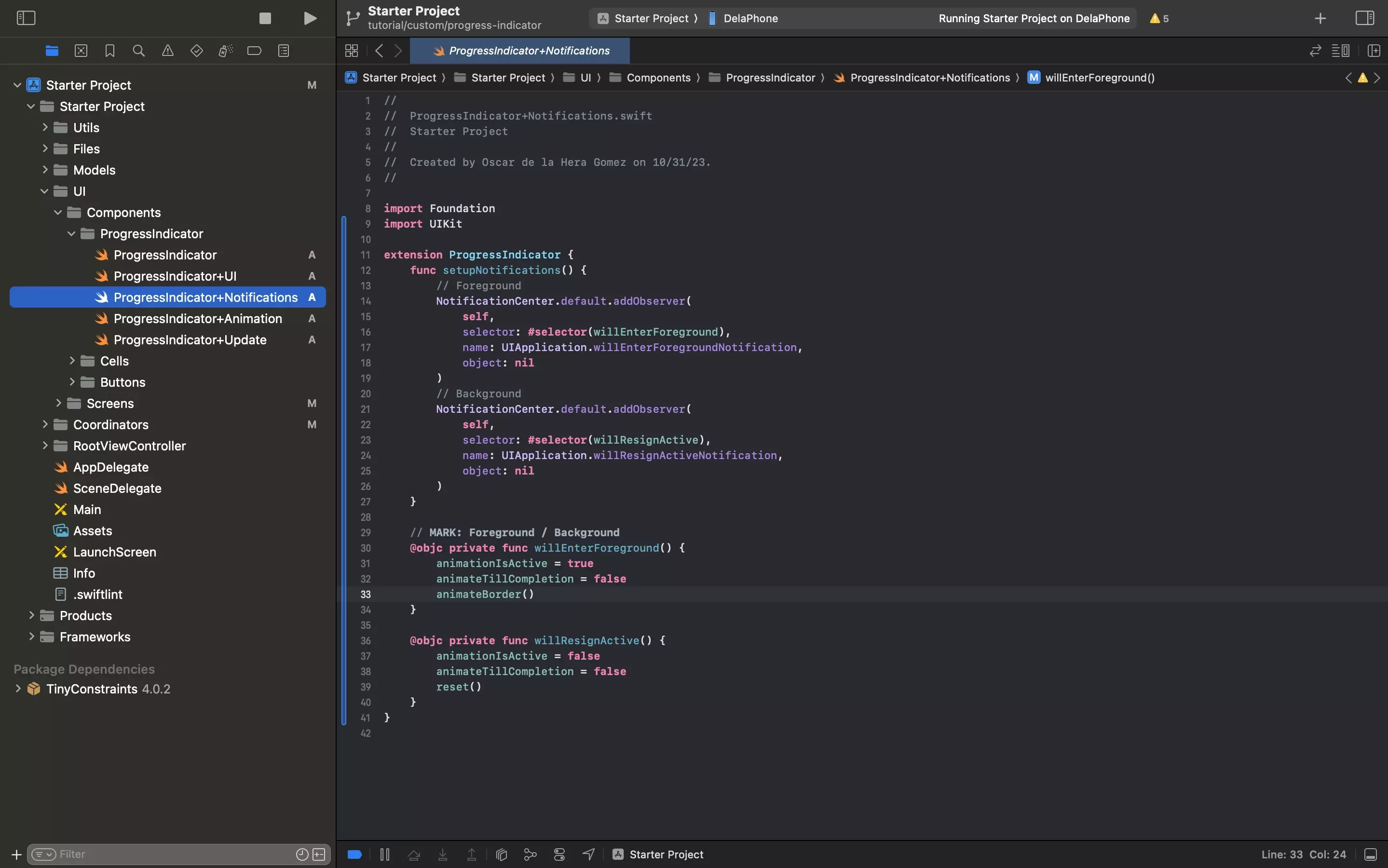This screenshot has width=1388, height=868.
Task: Toggle the Components folder collapsed state
Action: (x=56, y=212)
